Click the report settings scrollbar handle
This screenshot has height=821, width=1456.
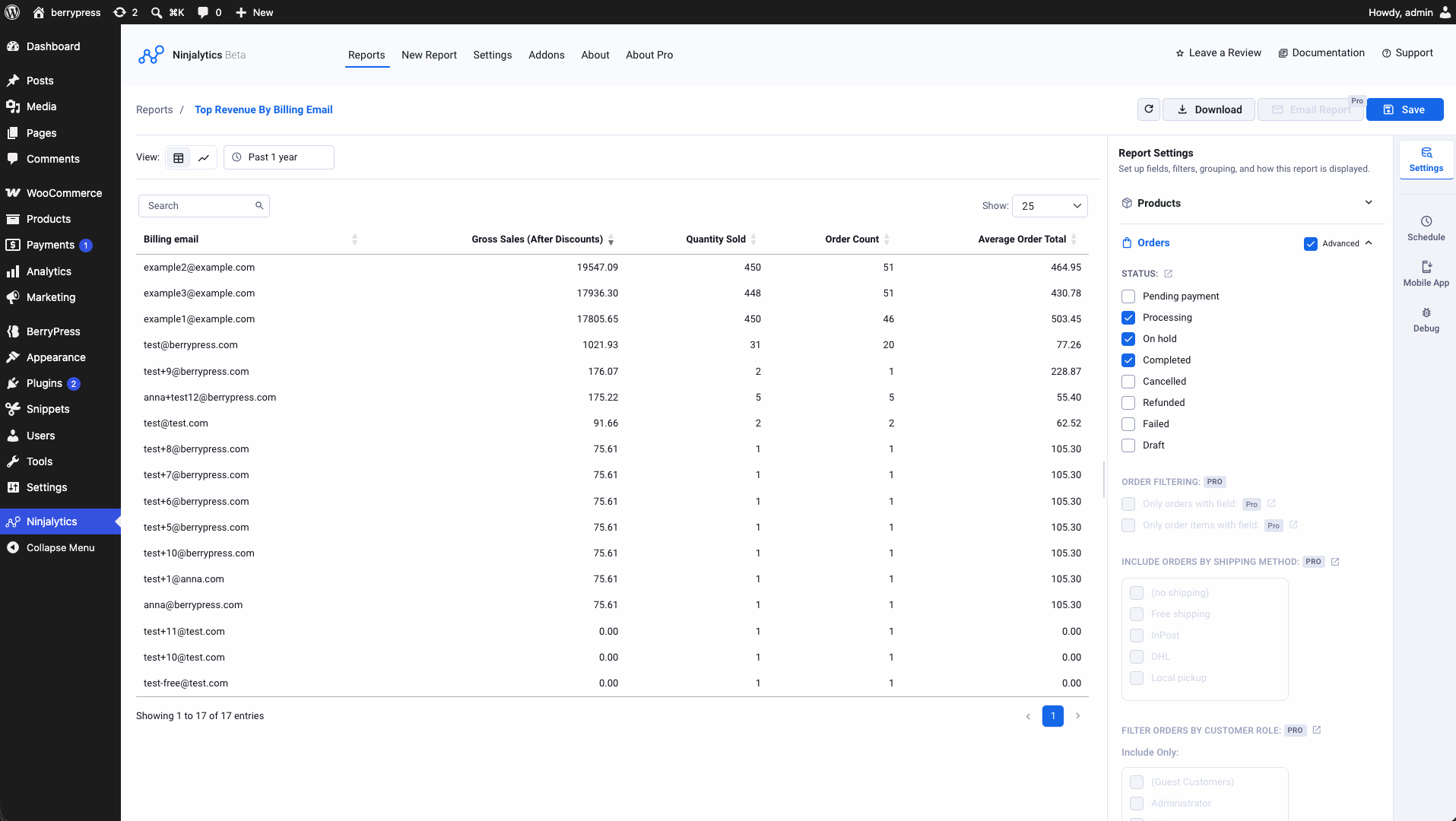tap(1104, 479)
